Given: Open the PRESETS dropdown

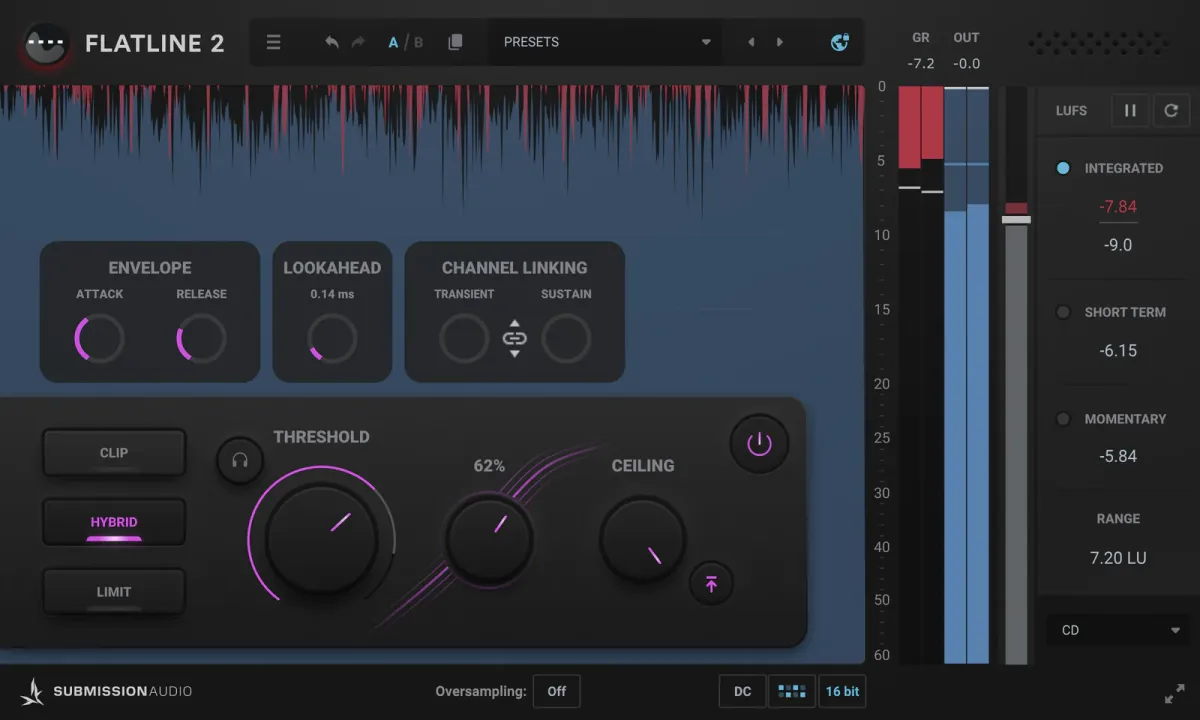Looking at the screenshot, I should (x=606, y=42).
